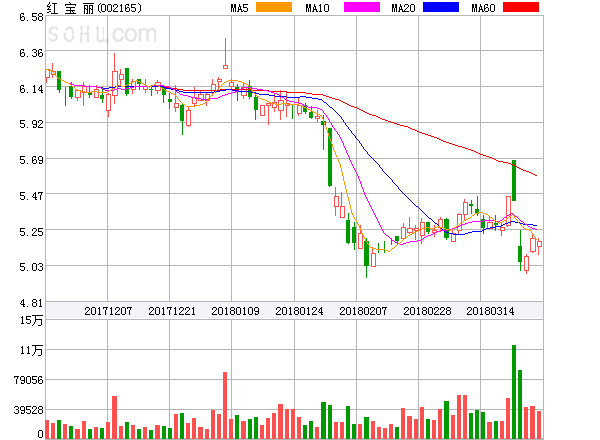The image size is (600, 440).
Task: Click the tallest red volume bar
Action: [225, 405]
